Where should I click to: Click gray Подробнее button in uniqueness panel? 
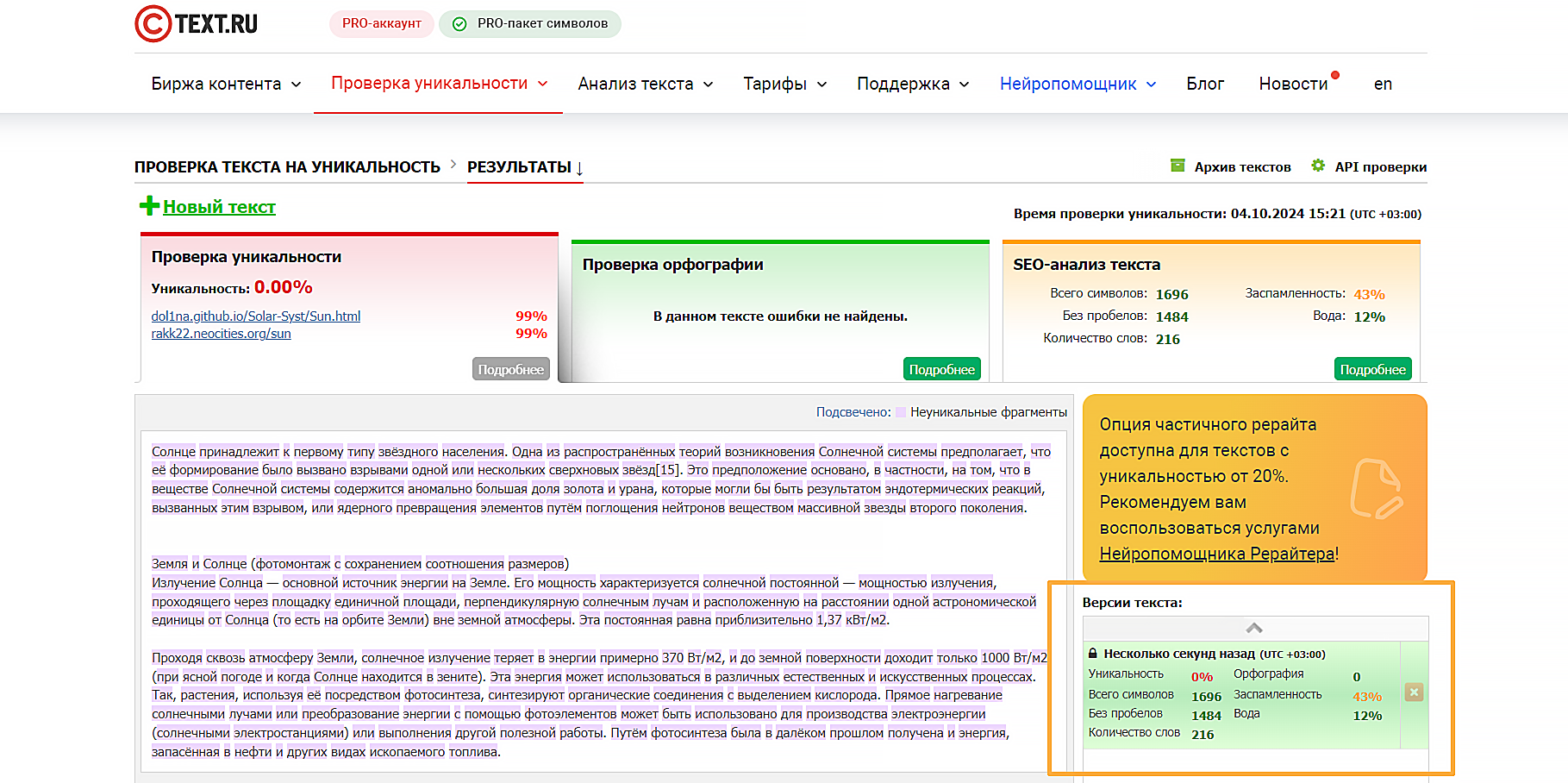pos(511,369)
